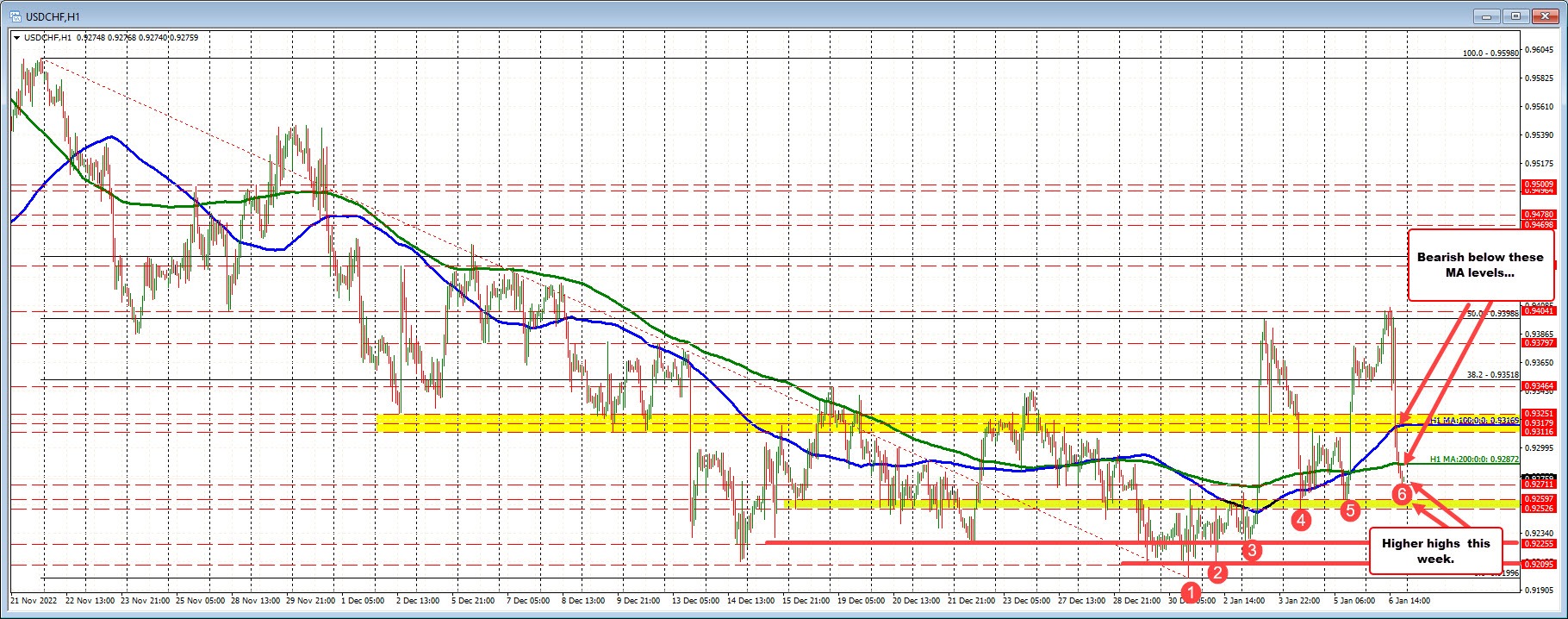Click the time axis label '5 Jan 06:00'

[x=1355, y=600]
